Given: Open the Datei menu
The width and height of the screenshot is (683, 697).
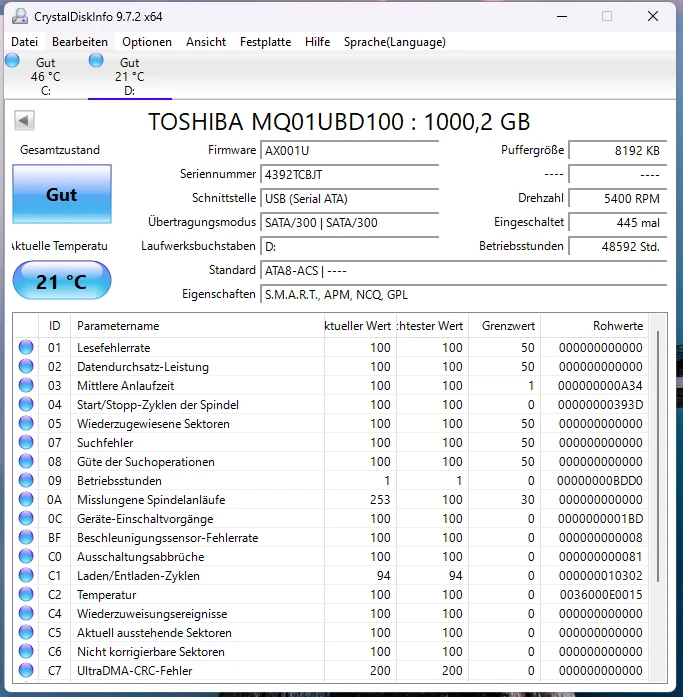Looking at the screenshot, I should tap(24, 42).
